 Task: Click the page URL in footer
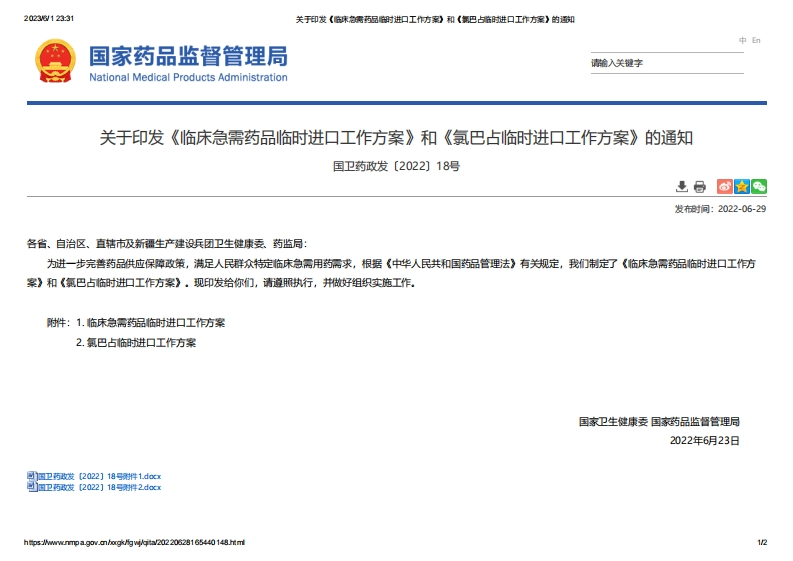pos(134,542)
